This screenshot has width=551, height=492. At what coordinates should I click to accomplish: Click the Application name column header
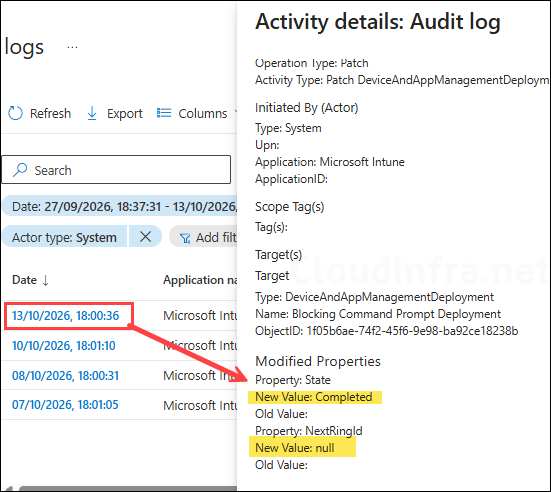[200, 280]
